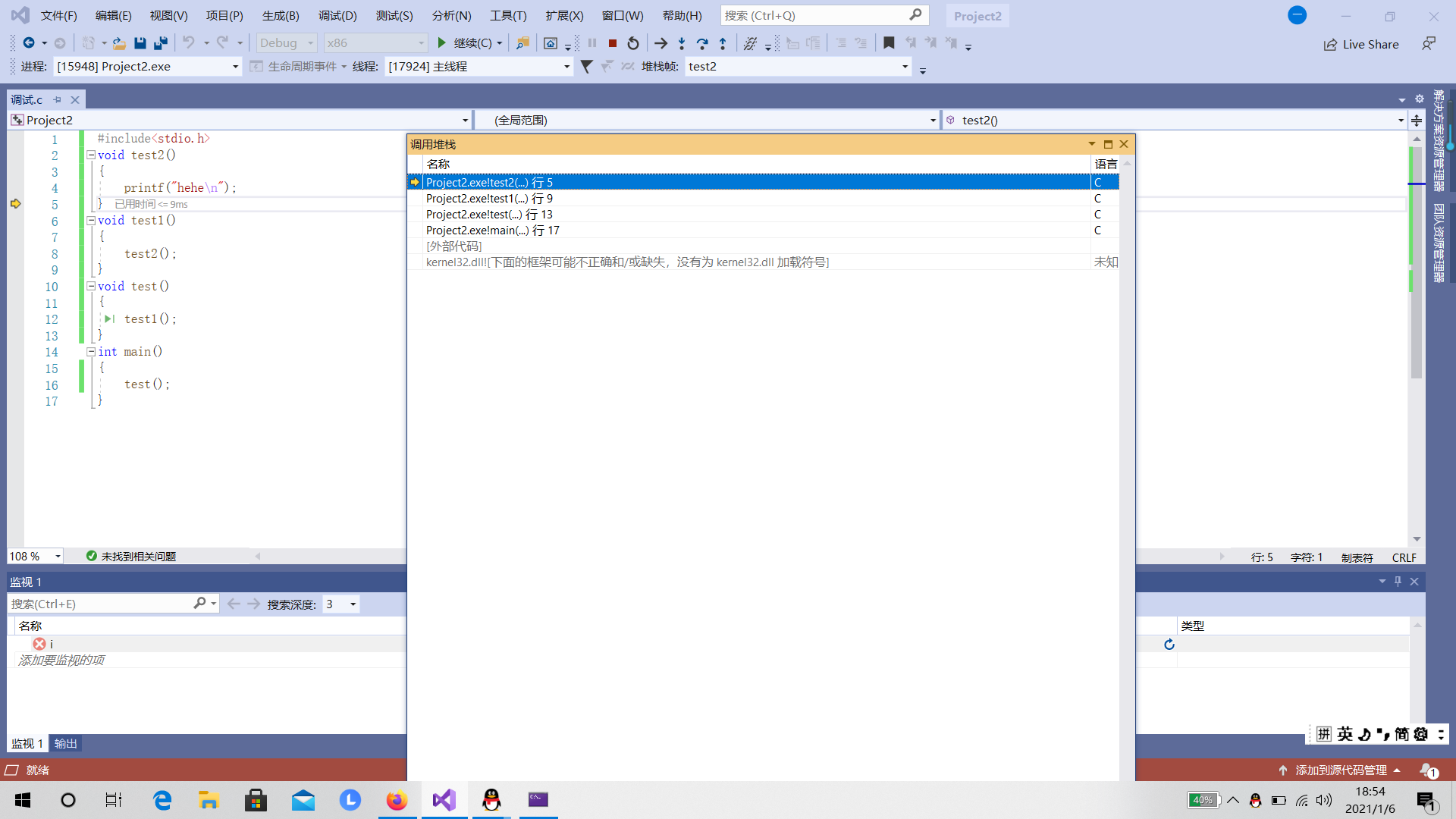The height and width of the screenshot is (819, 1456).
Task: Collapse the test2 function outline box
Action: (91, 155)
